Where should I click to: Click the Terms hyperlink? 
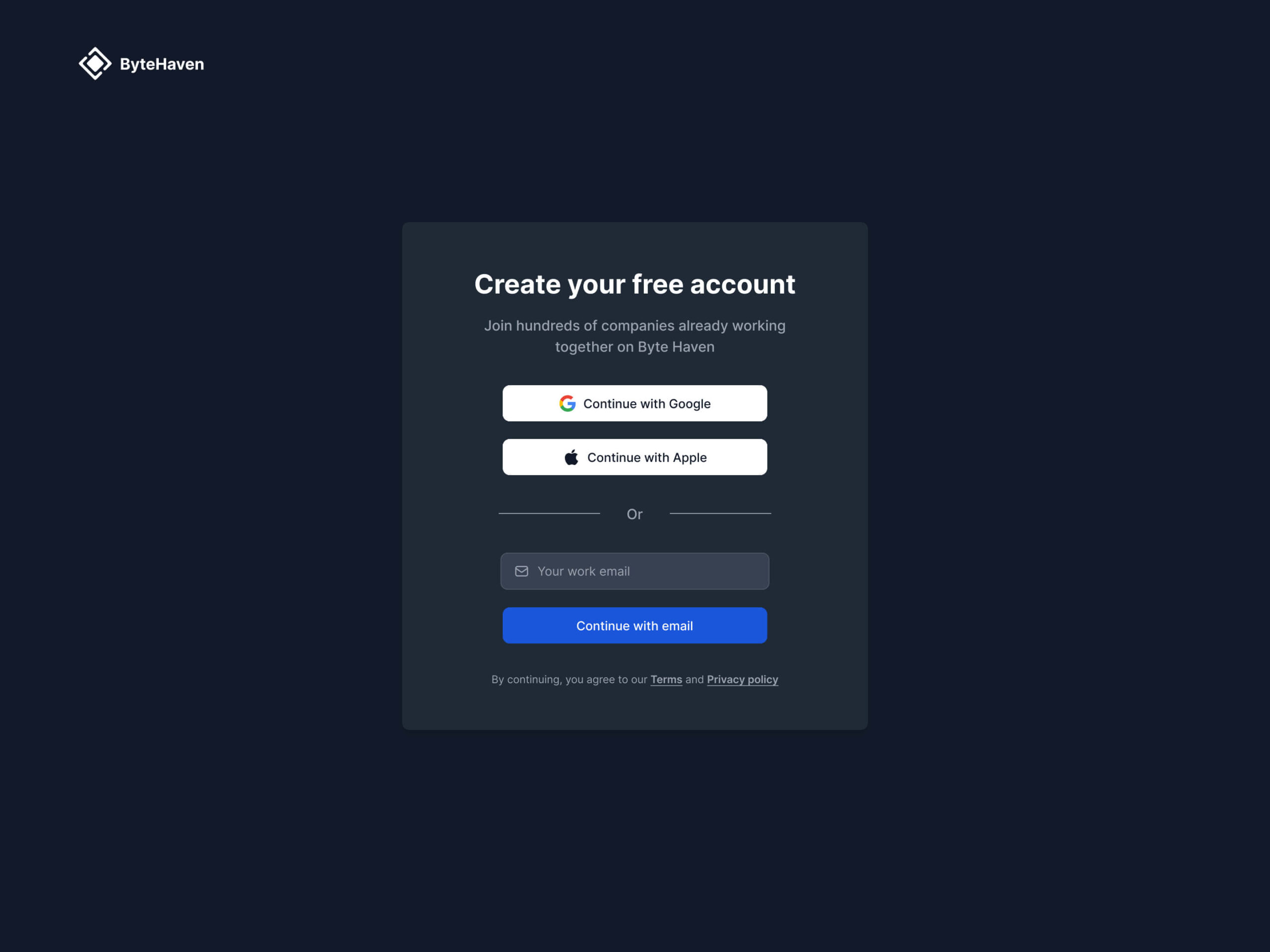coord(665,679)
